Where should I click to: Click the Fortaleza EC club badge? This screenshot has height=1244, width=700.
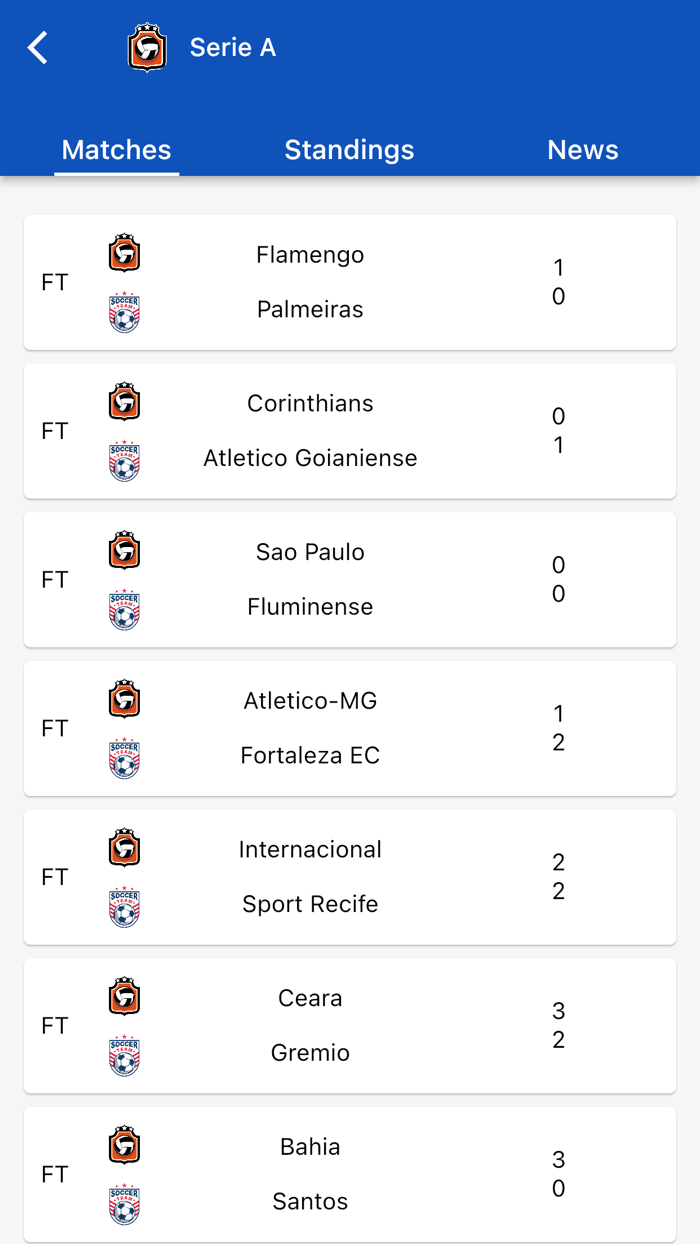pos(124,755)
